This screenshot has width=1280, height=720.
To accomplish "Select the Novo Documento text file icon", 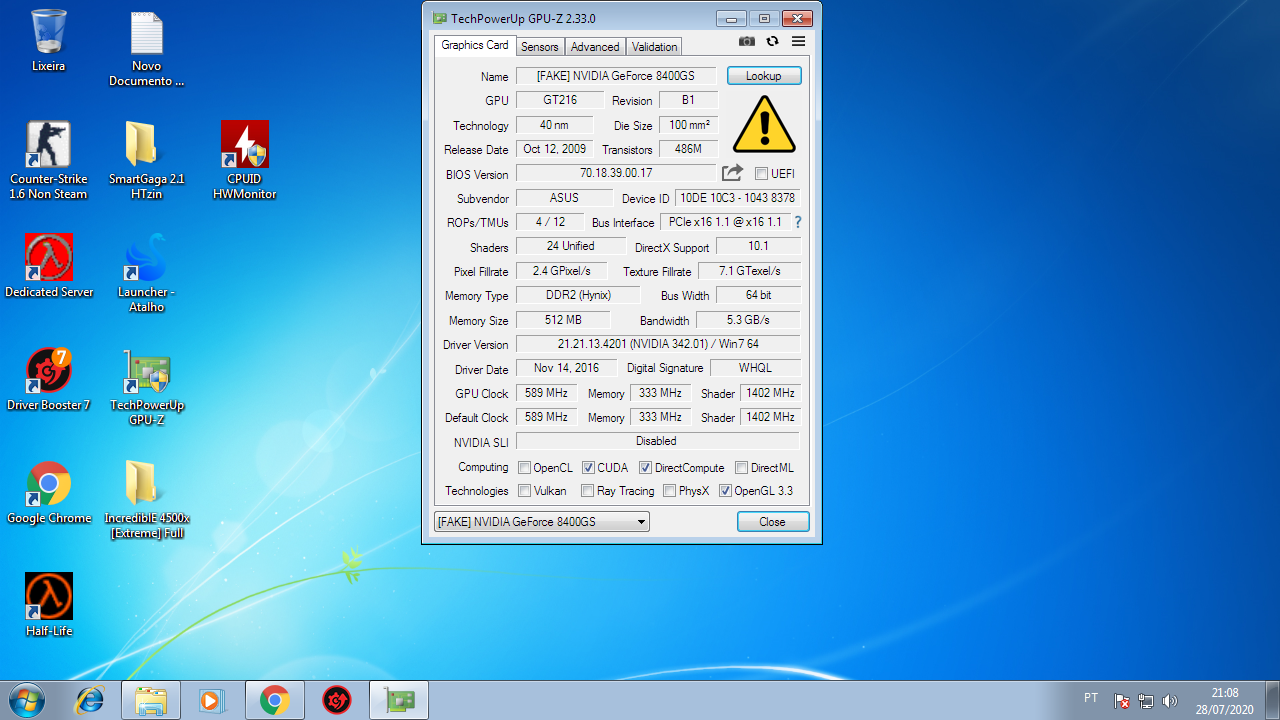I will 146,49.
